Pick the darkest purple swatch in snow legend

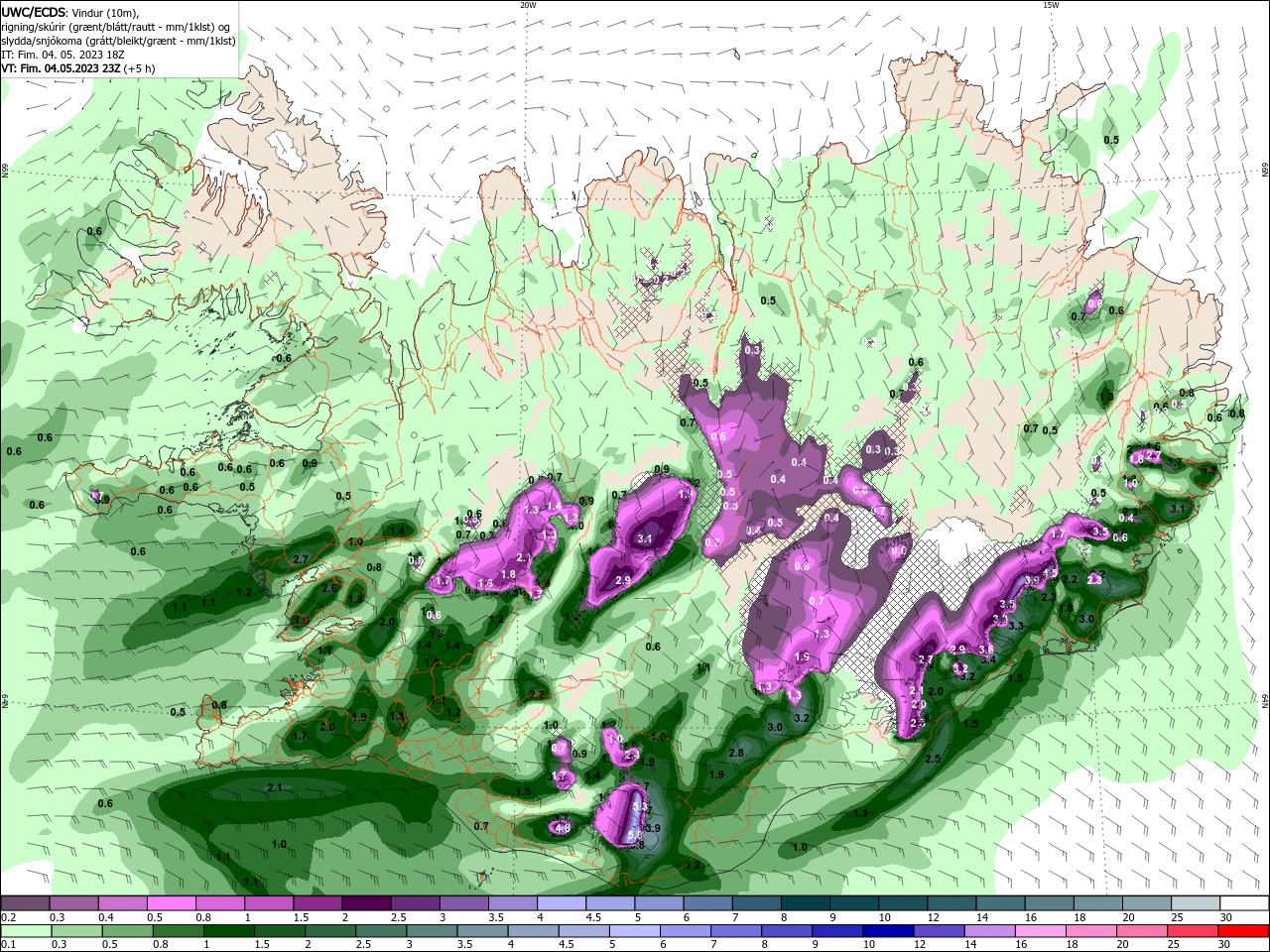point(365,903)
